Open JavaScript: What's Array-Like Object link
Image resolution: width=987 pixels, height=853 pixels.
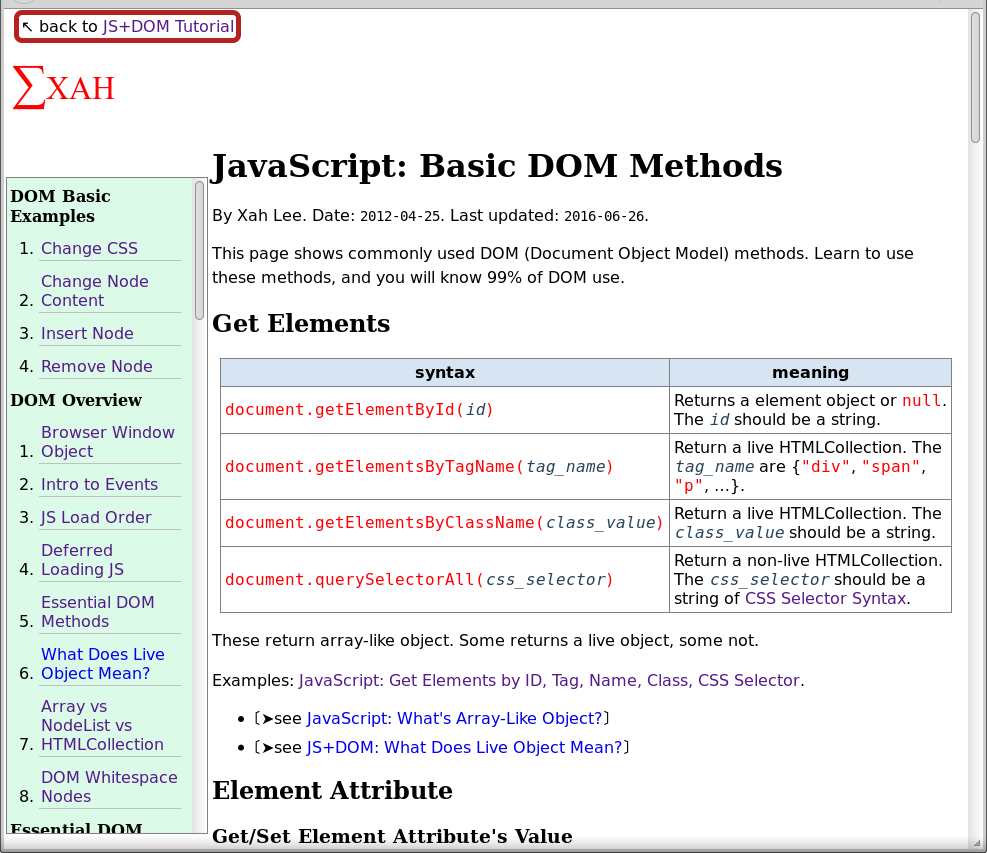[x=454, y=718]
